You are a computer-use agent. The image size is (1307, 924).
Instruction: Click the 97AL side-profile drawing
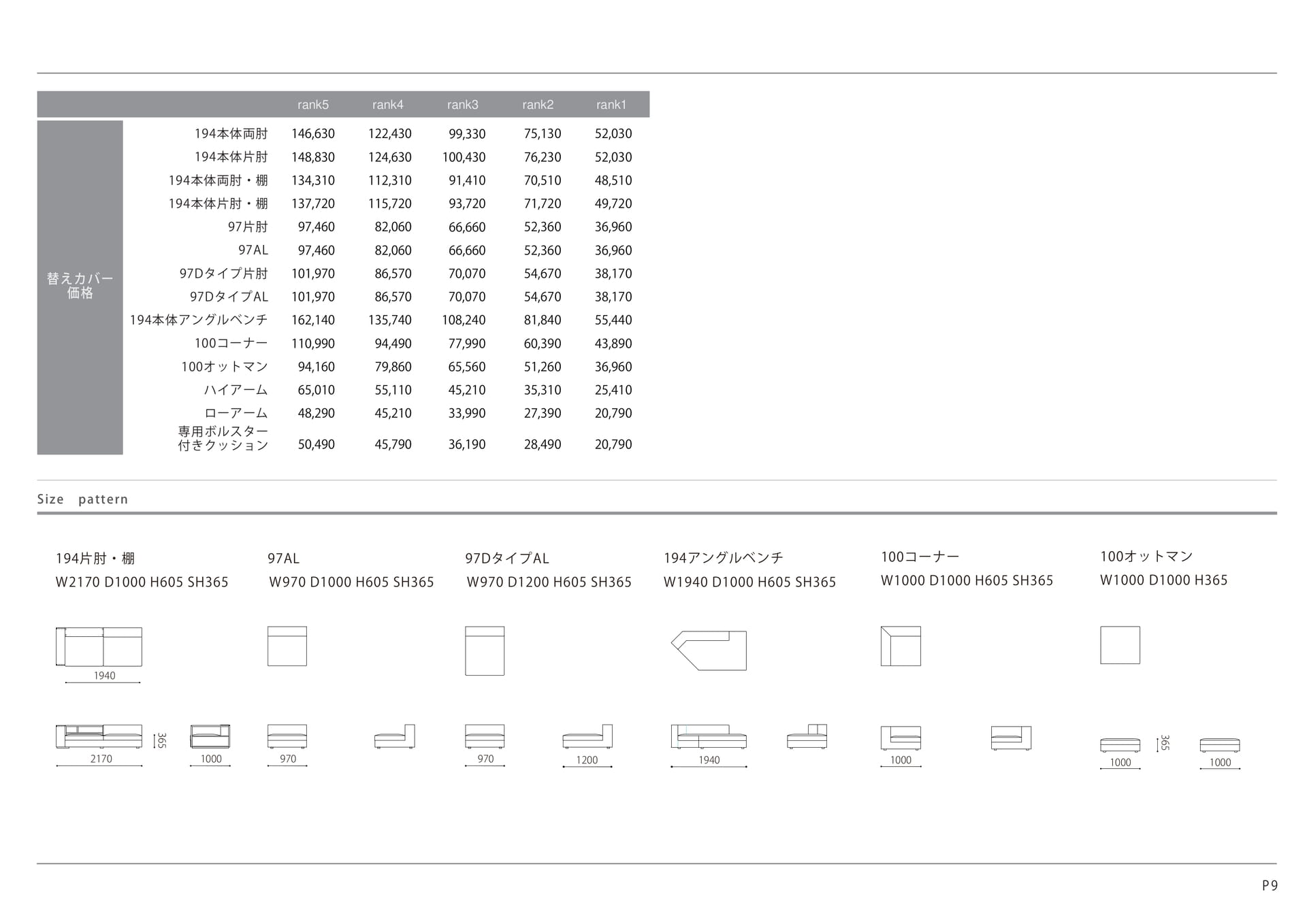coord(395,736)
